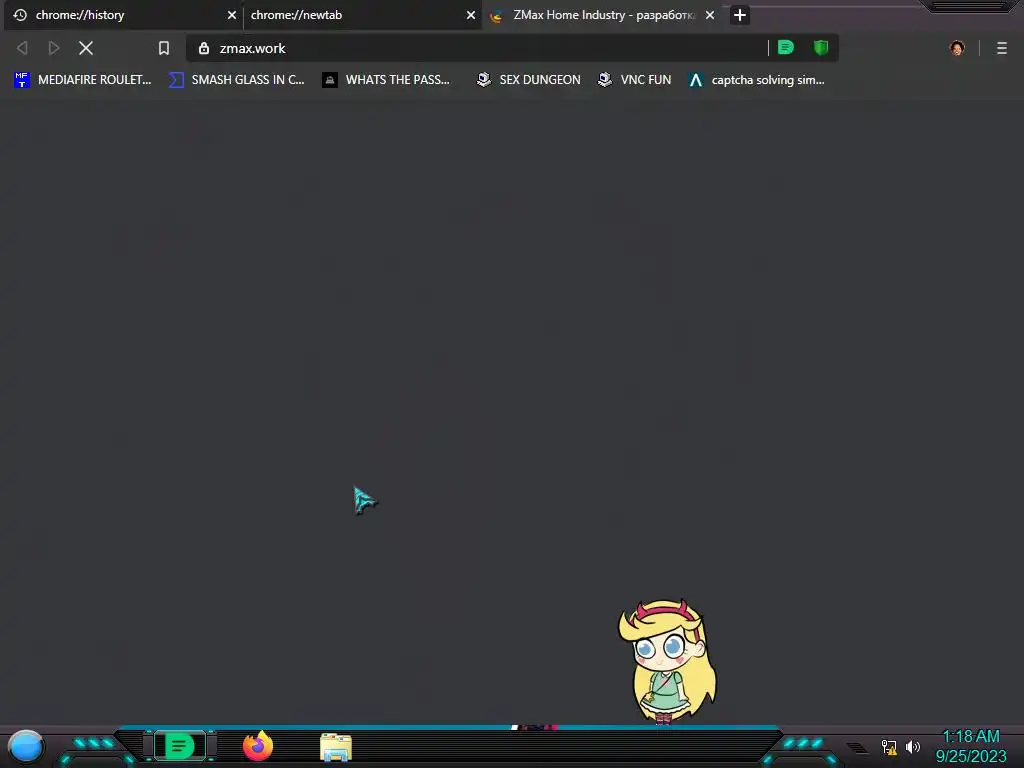Click the Star Butterfly desktop mascot
This screenshot has width=1024, height=768.
click(x=666, y=661)
